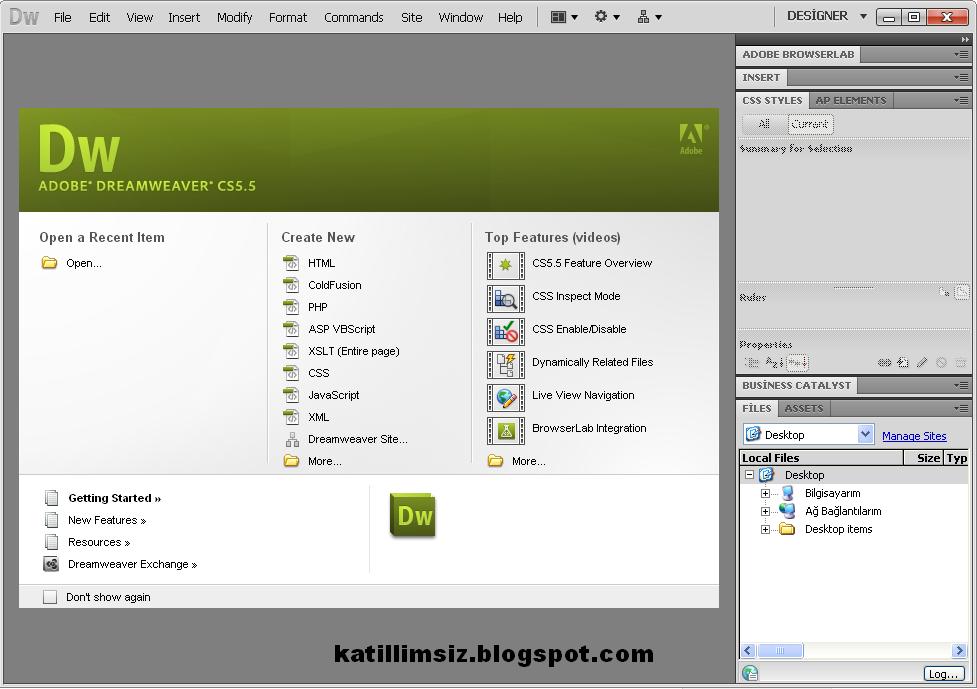Click the Files scrollbar right arrow
This screenshot has height=689, width=977.
(x=960, y=650)
